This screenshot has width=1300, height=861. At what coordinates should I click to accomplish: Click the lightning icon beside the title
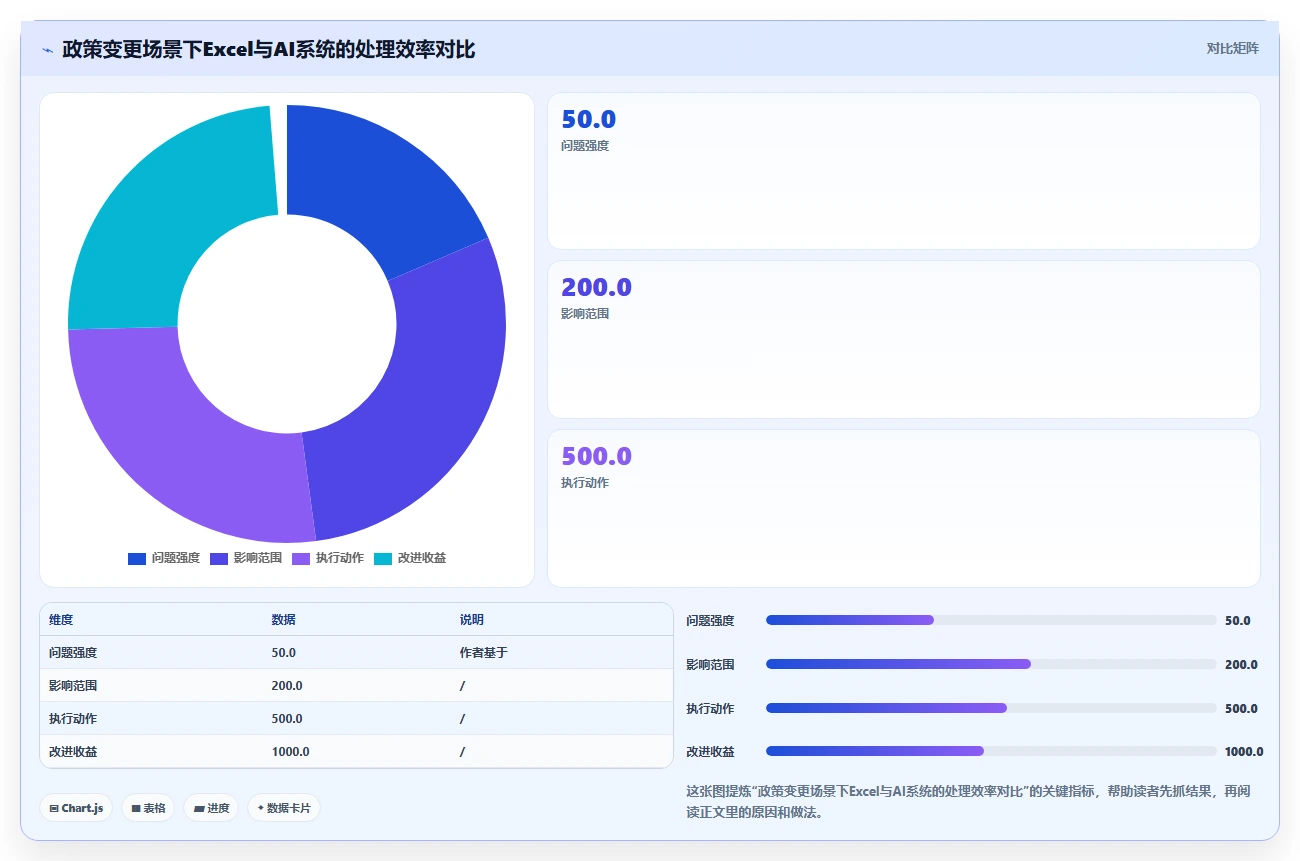[x=47, y=49]
